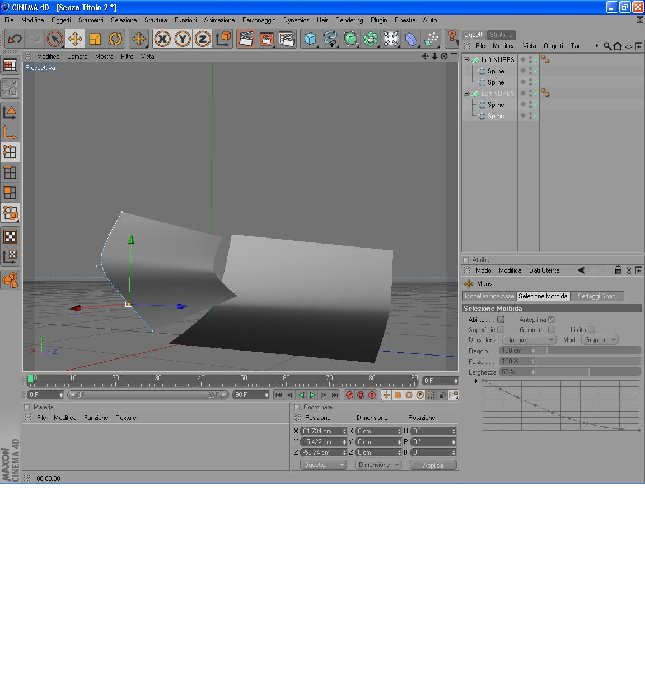Click the Applica button in Coordinates panel
The image size is (645, 700).
[x=433, y=465]
